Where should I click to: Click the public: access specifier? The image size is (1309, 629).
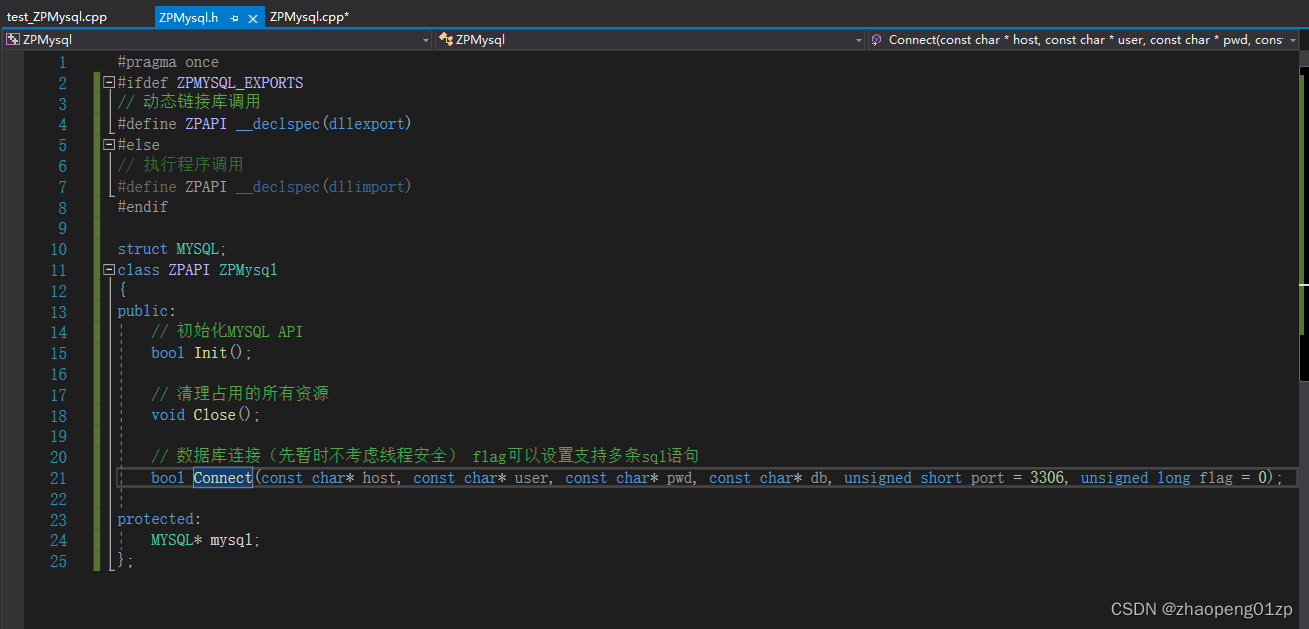point(147,311)
